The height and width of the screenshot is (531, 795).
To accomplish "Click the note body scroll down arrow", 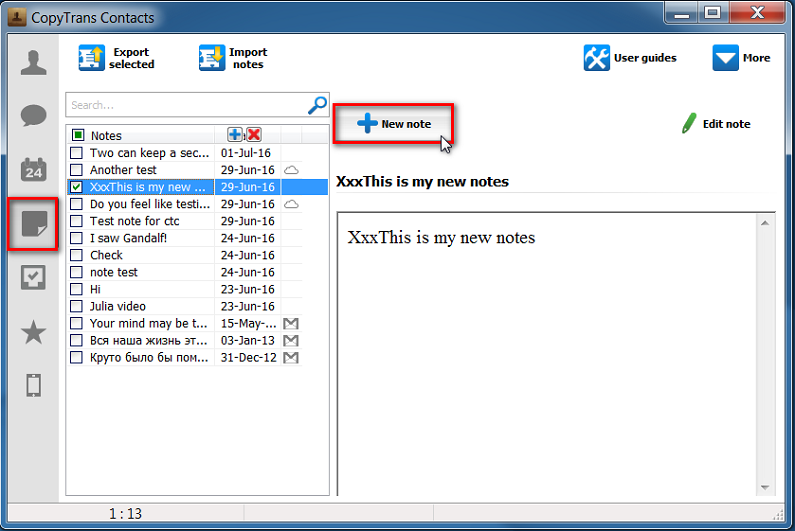I will 765,487.
